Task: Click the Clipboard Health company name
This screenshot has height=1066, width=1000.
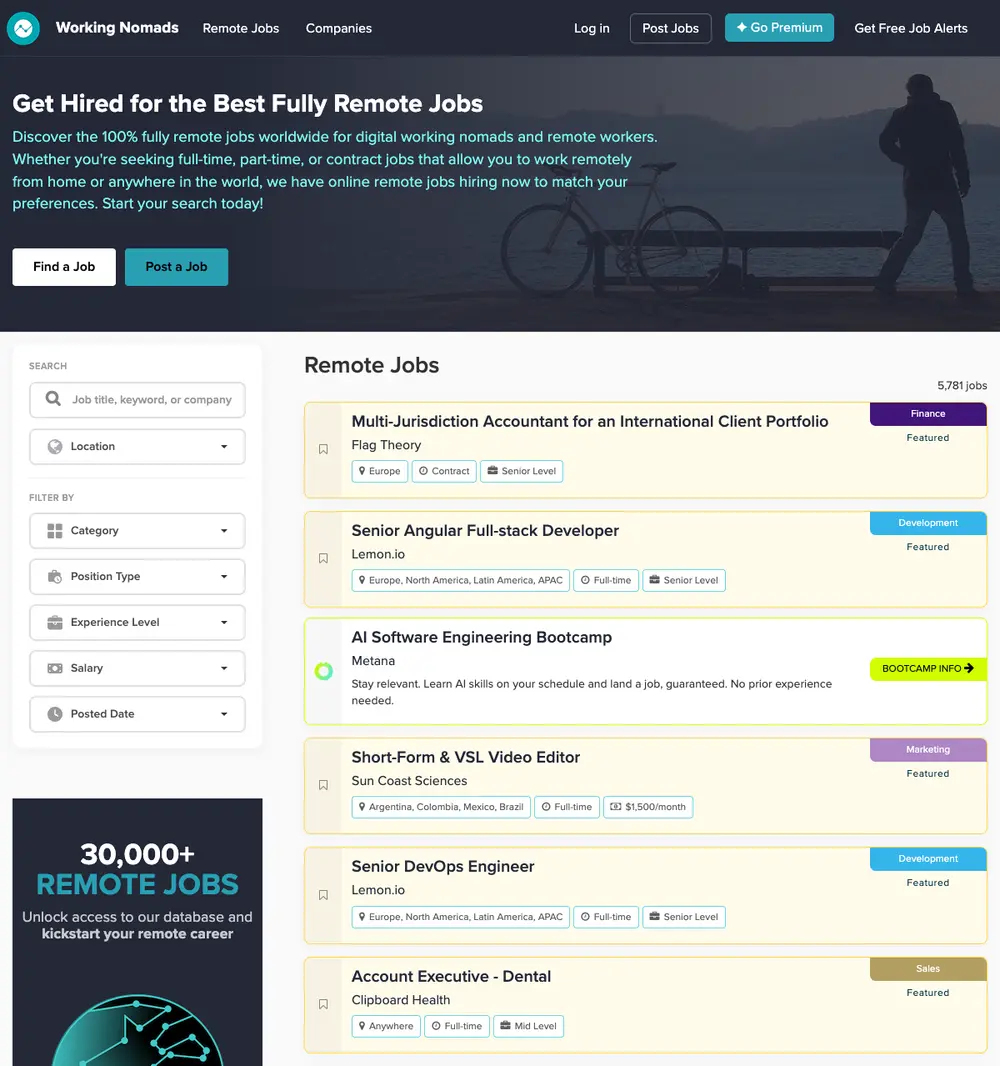Action: (400, 1000)
